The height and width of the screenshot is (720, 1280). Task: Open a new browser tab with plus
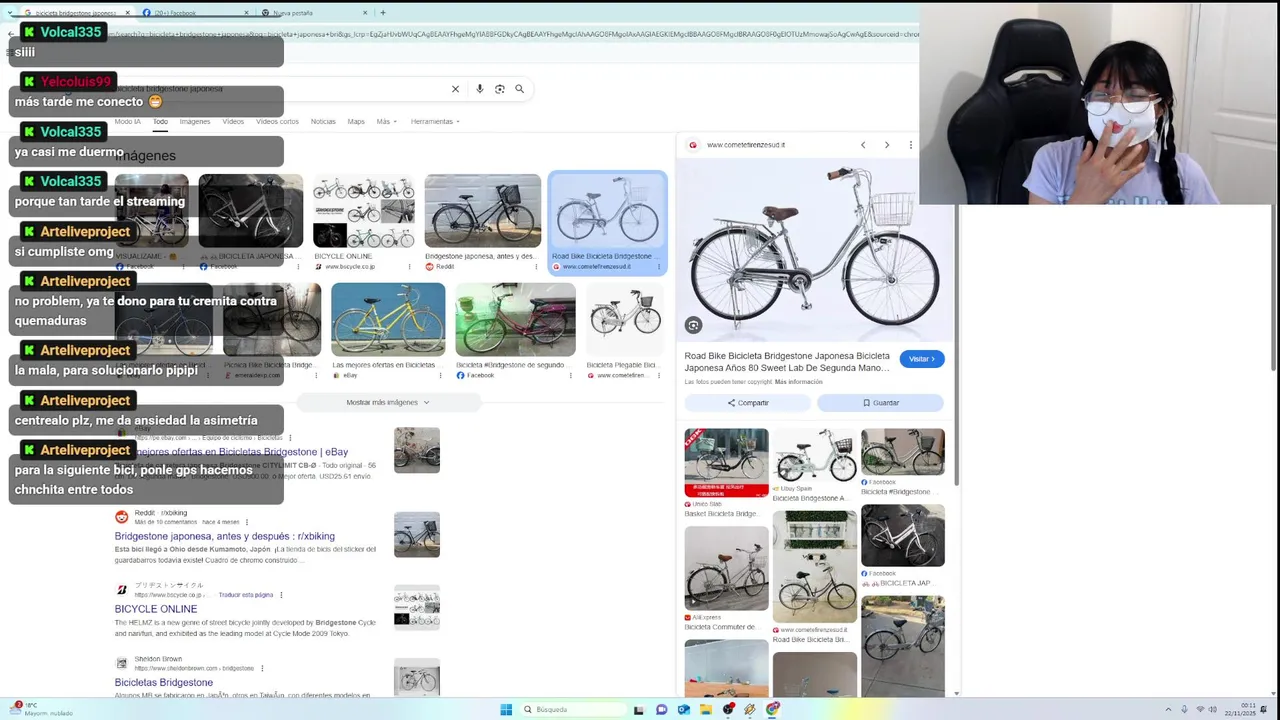pos(382,12)
